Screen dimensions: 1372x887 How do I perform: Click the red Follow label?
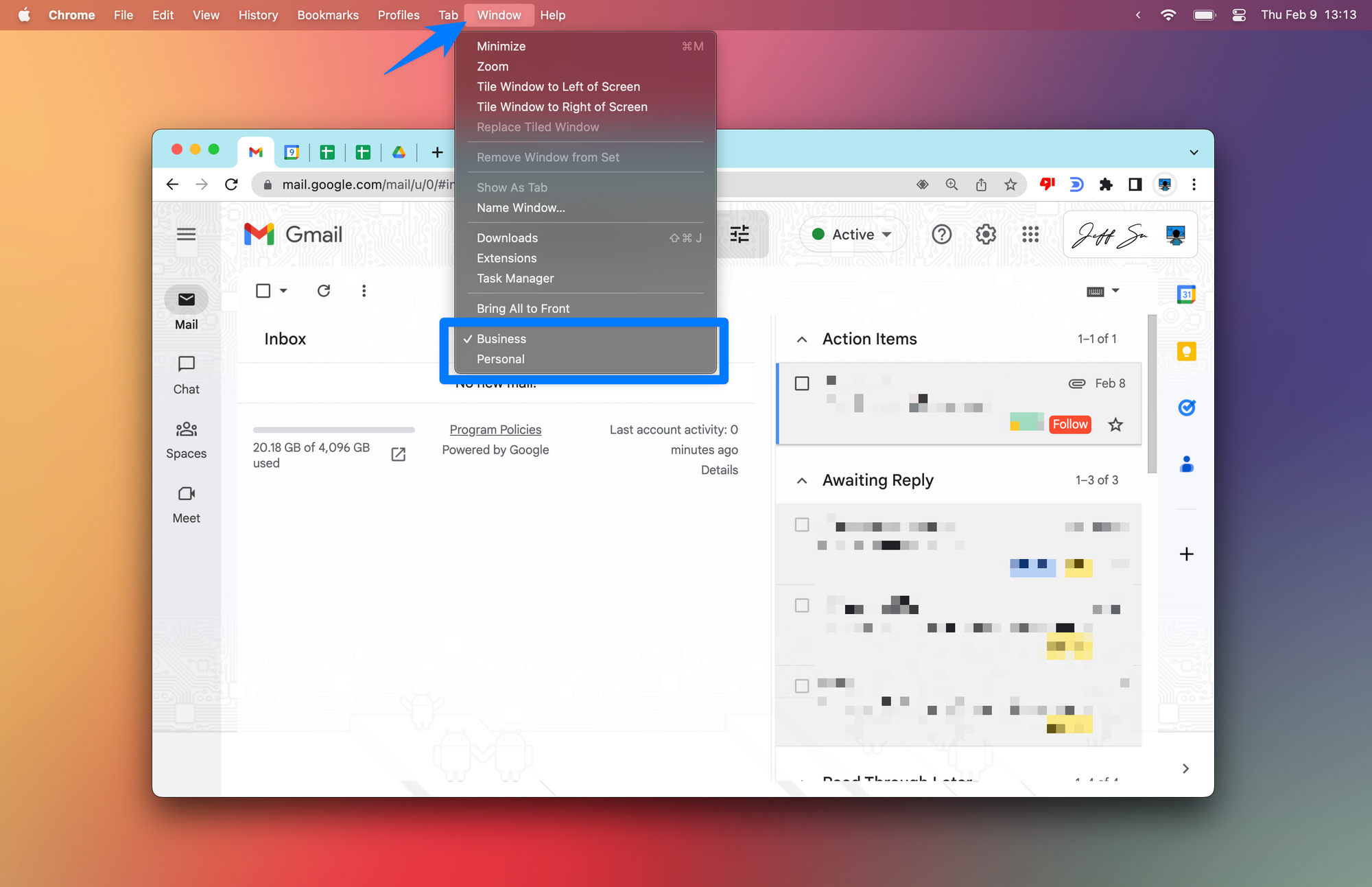[1070, 424]
